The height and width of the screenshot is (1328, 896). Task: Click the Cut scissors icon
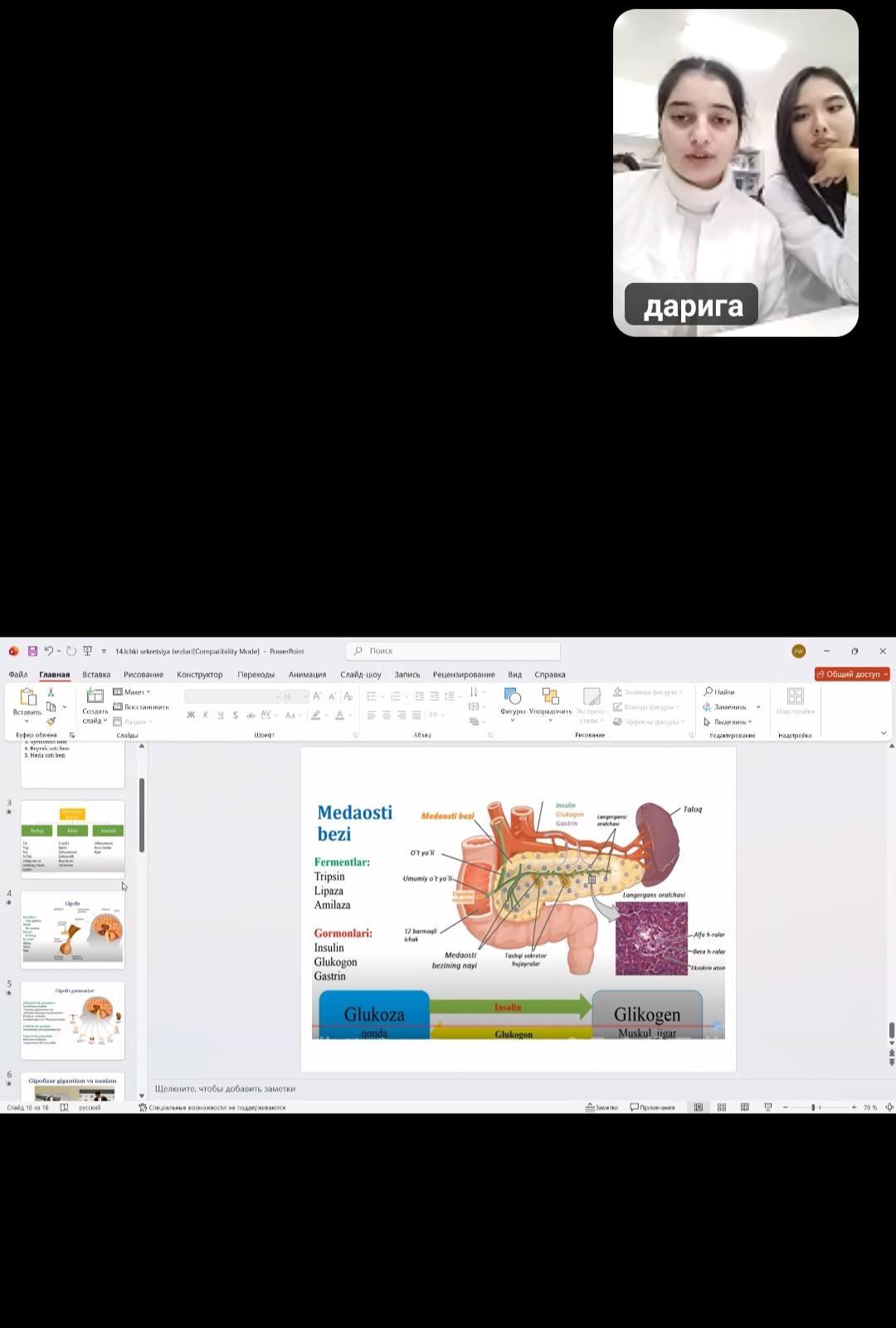(x=51, y=692)
